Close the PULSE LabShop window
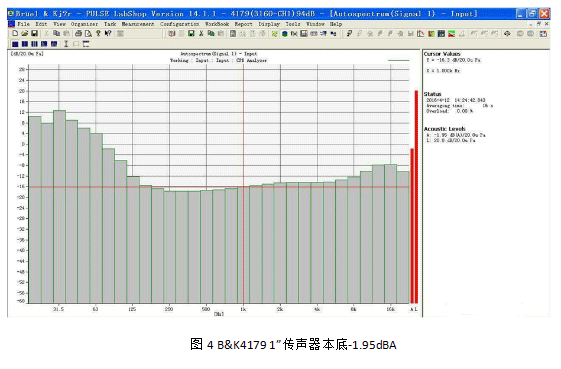 click(x=544, y=14)
